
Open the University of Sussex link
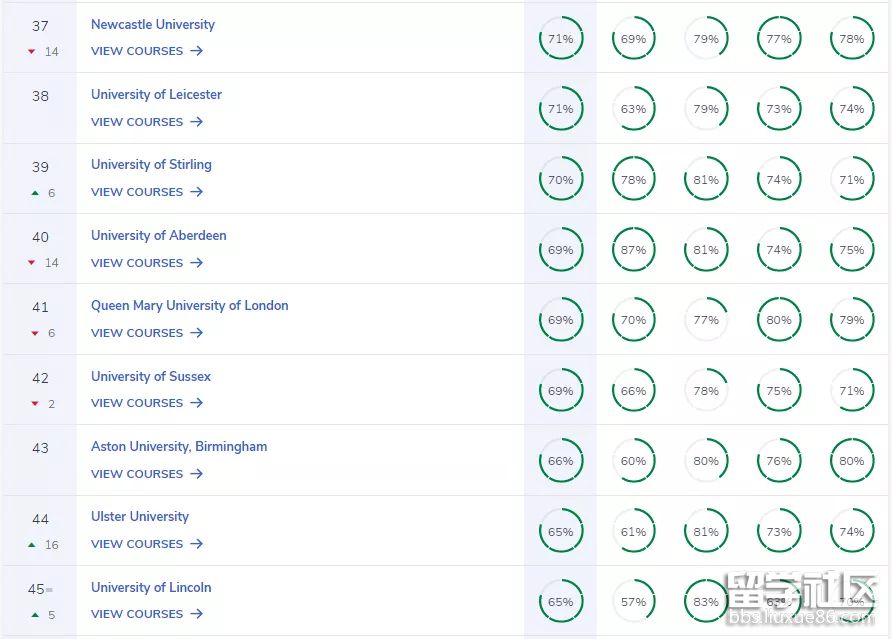(x=151, y=376)
